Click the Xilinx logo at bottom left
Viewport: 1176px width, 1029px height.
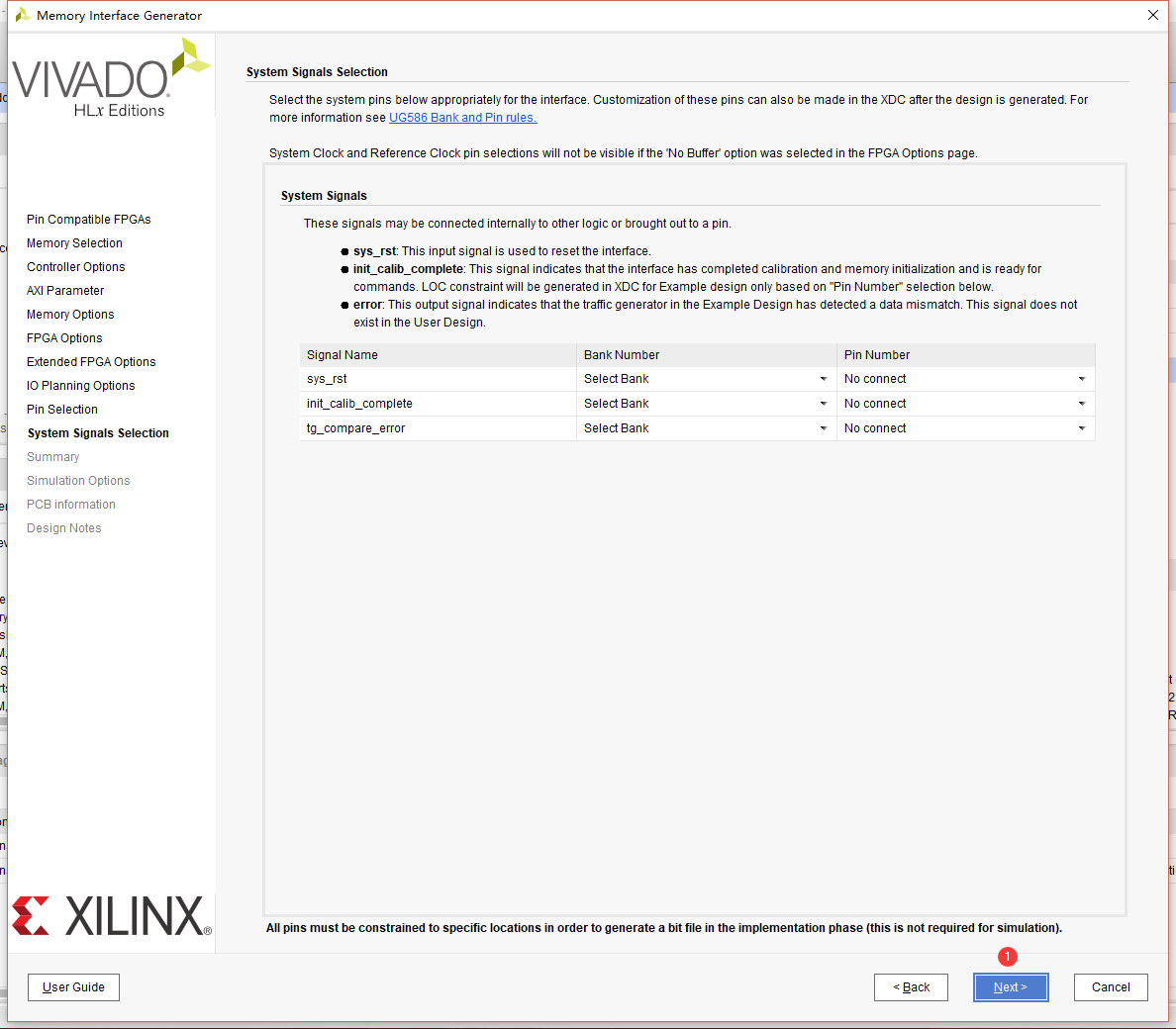click(111, 916)
